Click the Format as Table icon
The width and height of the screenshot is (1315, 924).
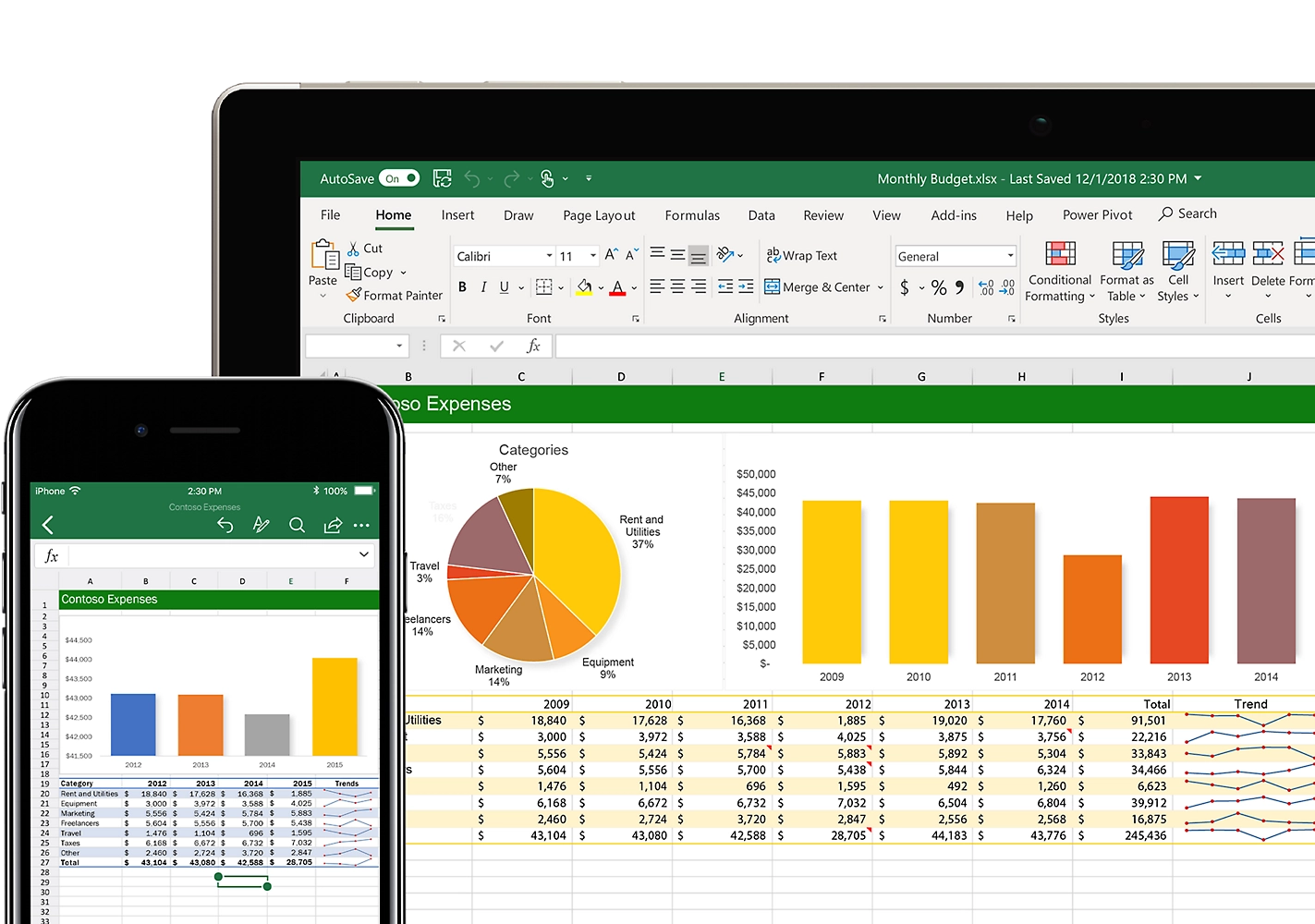[1126, 272]
